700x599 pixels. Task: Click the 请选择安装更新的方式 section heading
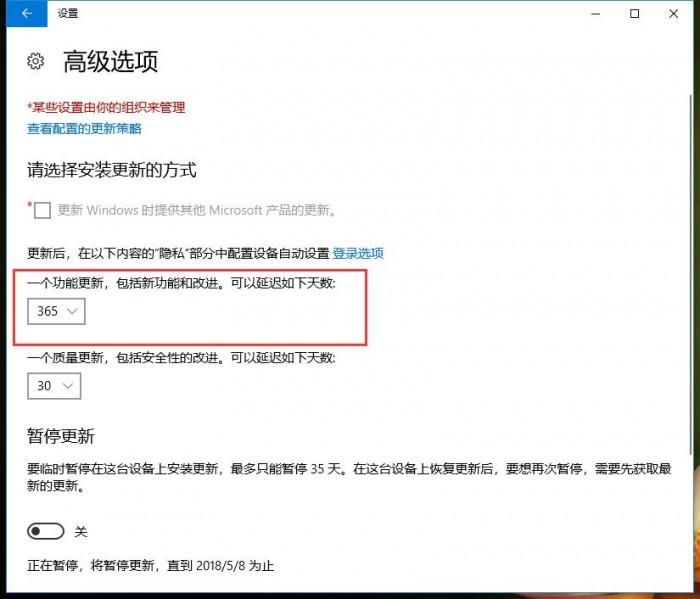[112, 170]
